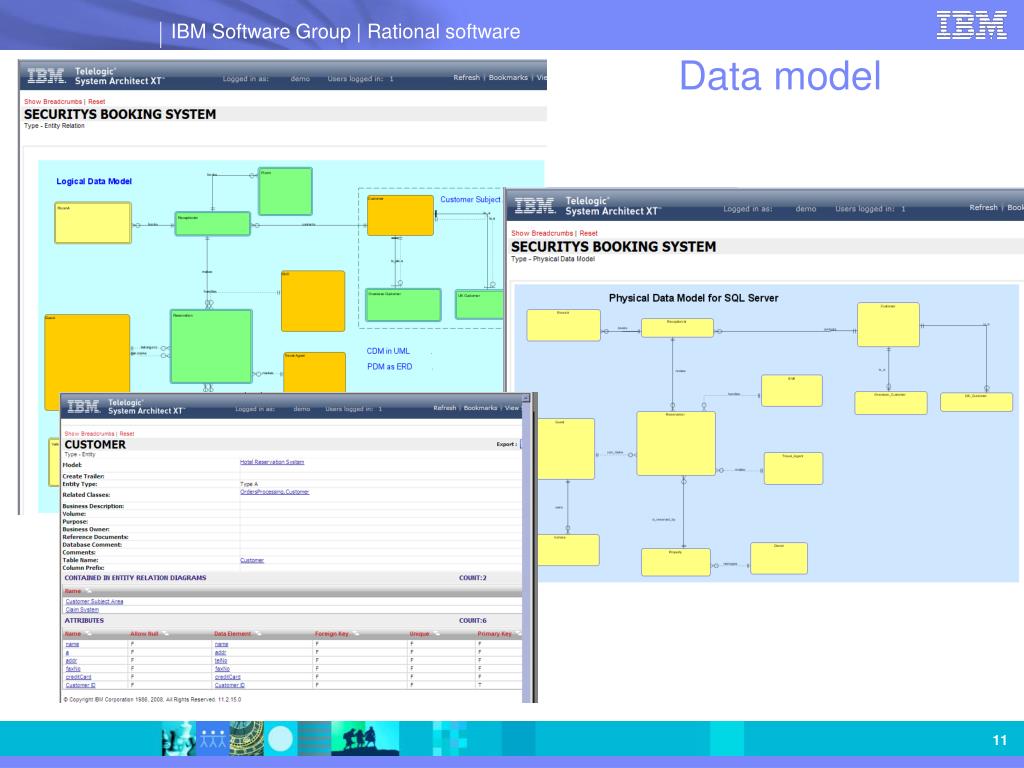
Task: Sort attributes by the Foreign Key column
Action: tap(332, 633)
